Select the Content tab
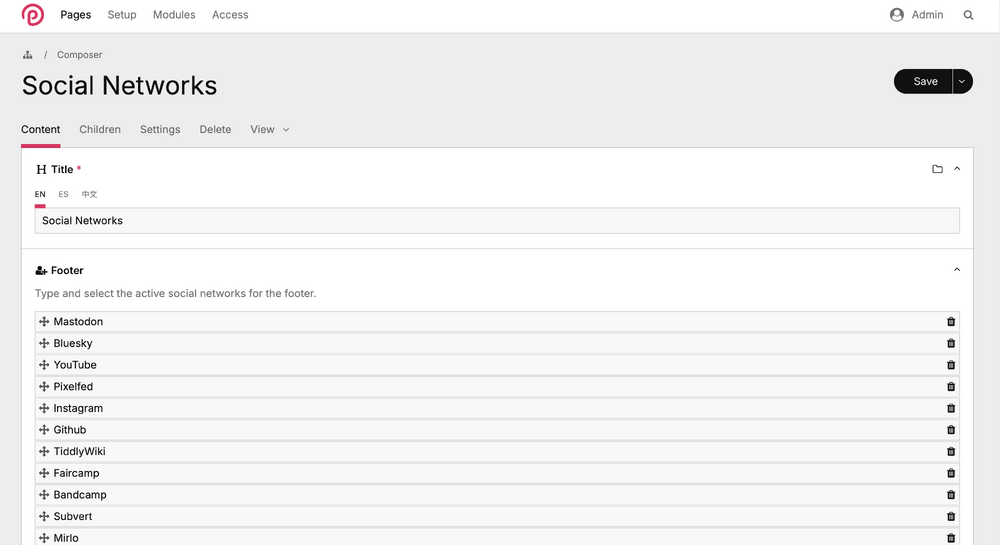The width and height of the screenshot is (1000, 545). pyautogui.click(x=41, y=129)
